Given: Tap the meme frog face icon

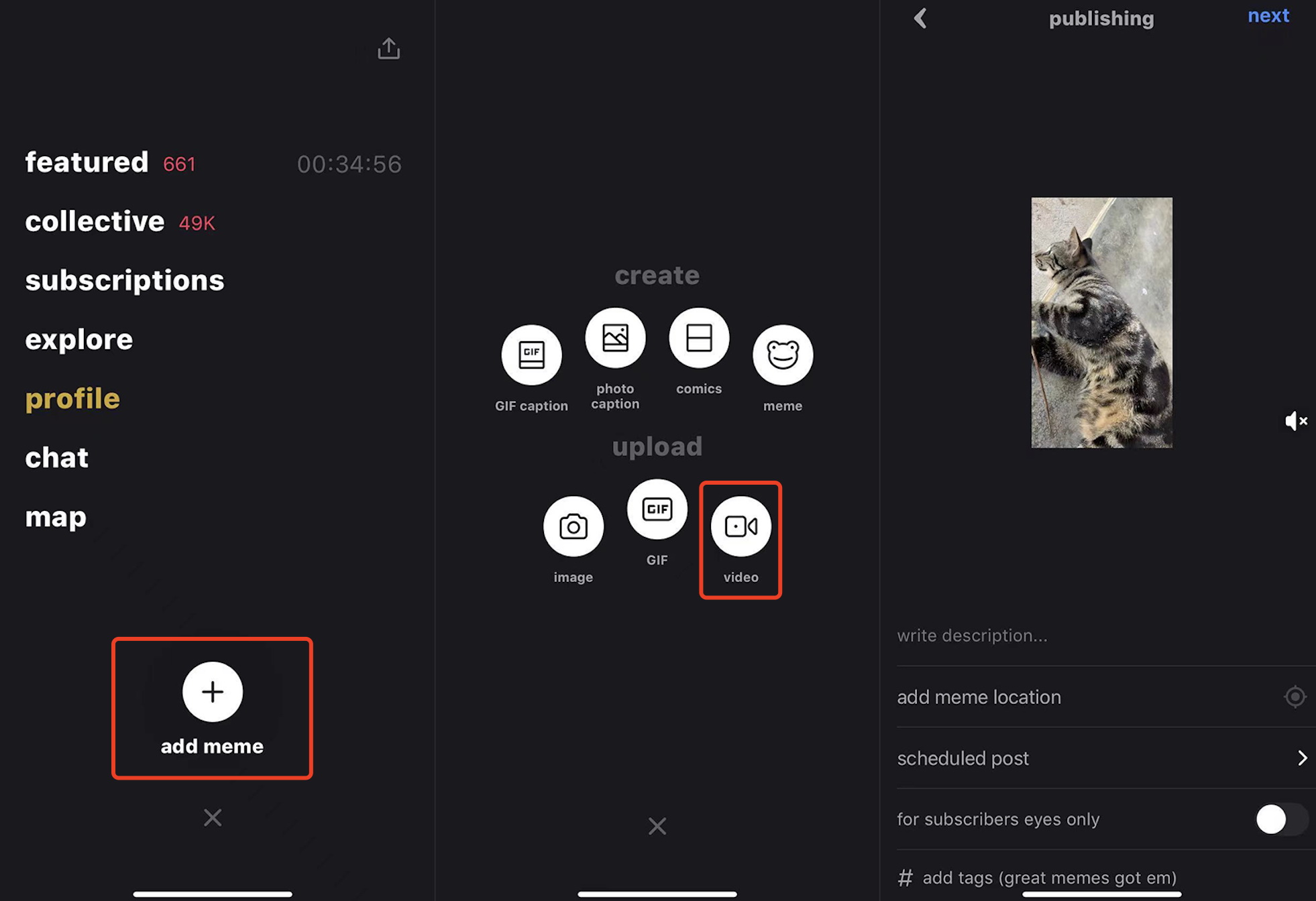Looking at the screenshot, I should tap(782, 355).
